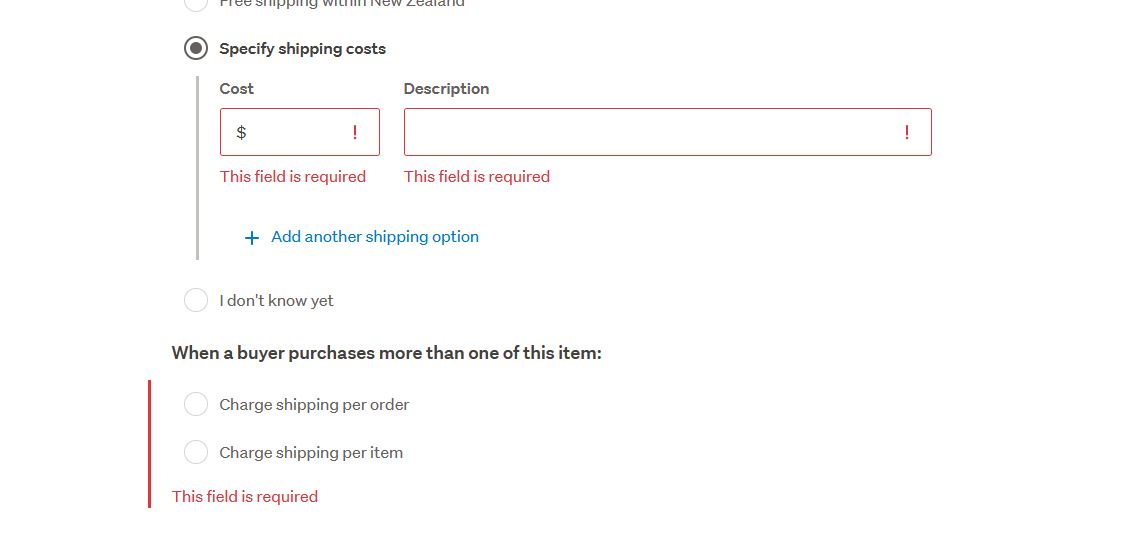Image resolution: width=1131 pixels, height=534 pixels.
Task: Select the Specify shipping costs radio circle
Action: (196, 48)
